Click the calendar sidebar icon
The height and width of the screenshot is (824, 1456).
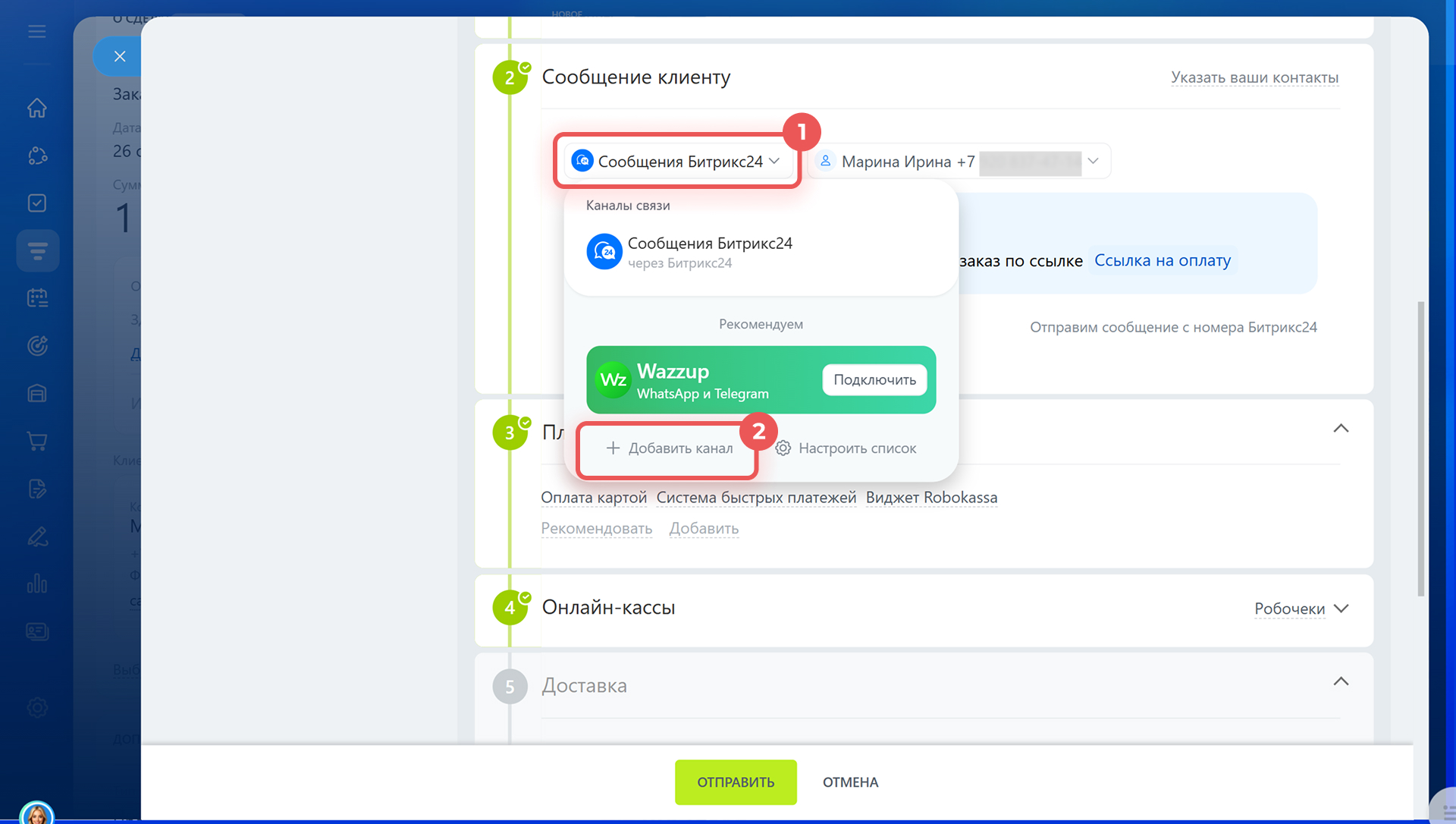click(x=37, y=297)
